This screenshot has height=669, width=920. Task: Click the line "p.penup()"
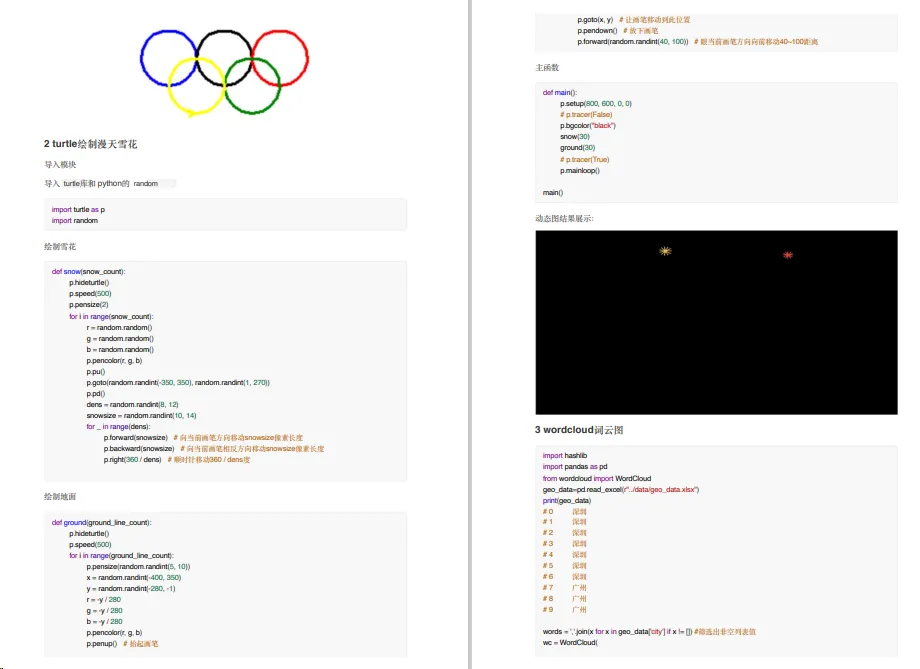point(102,644)
